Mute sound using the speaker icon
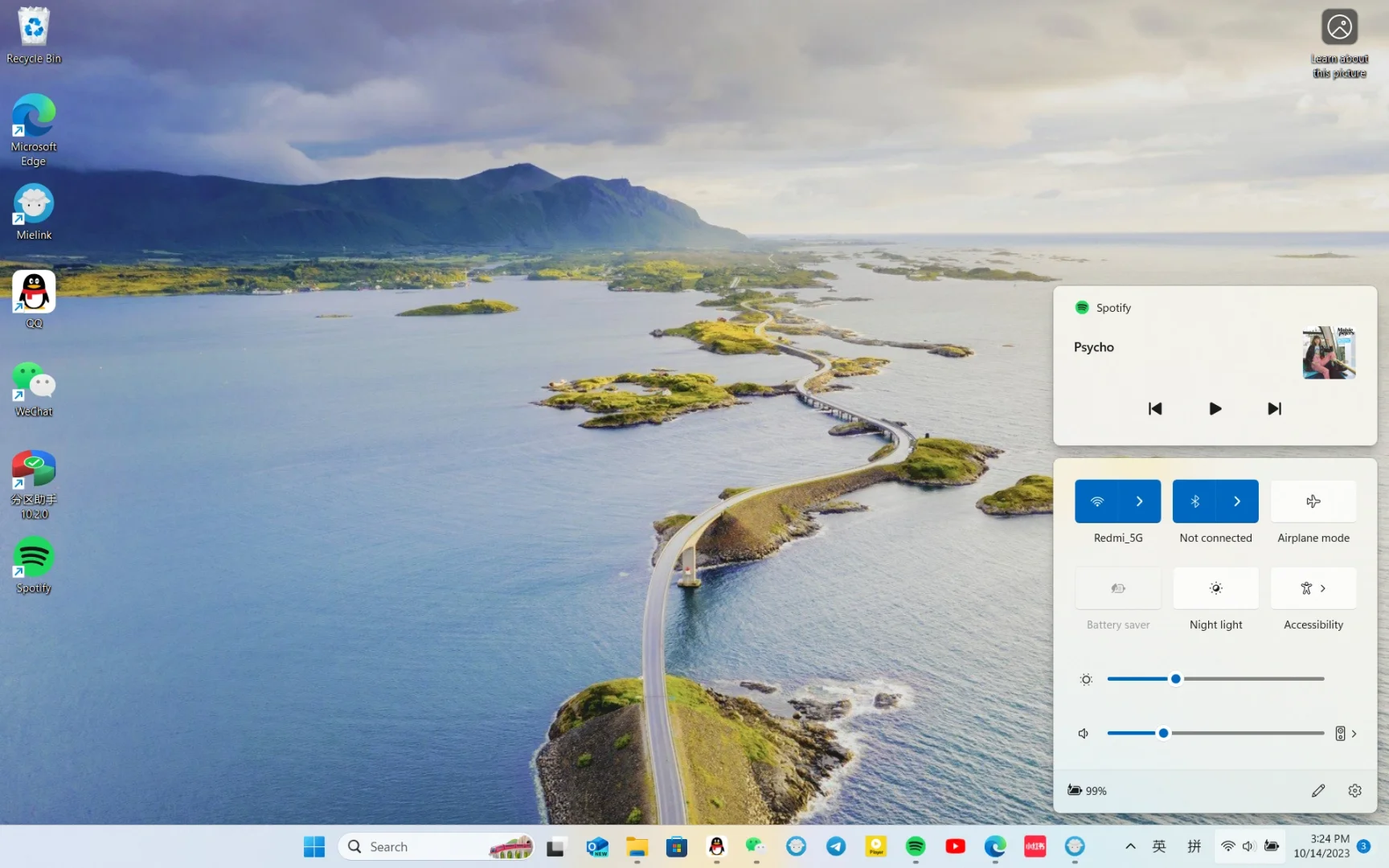Image resolution: width=1389 pixels, height=868 pixels. [1084, 733]
